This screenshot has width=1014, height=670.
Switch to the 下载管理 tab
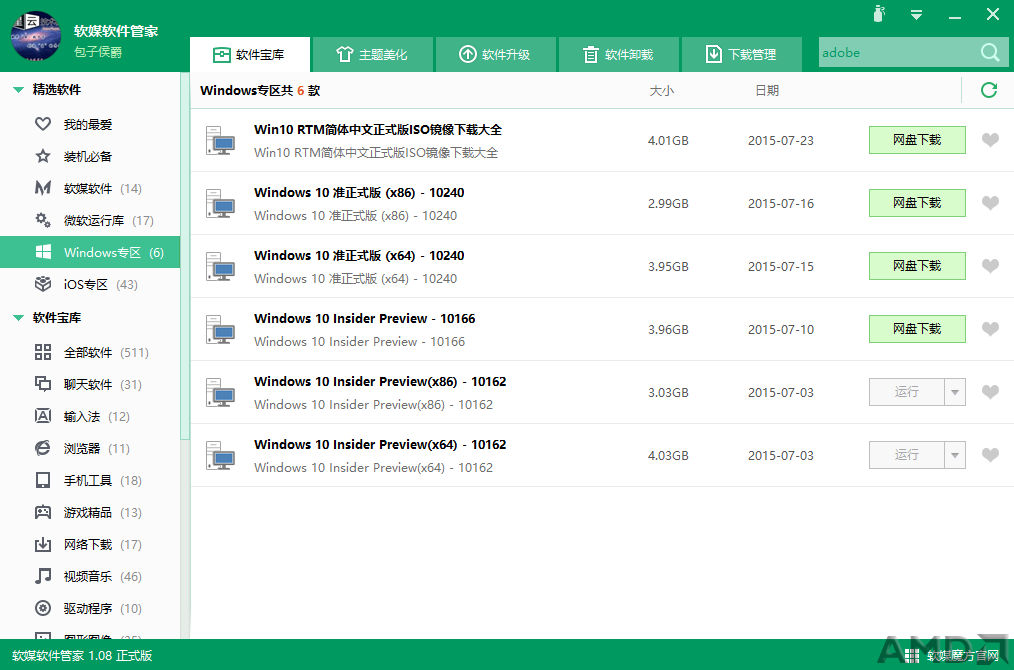pyautogui.click(x=742, y=54)
